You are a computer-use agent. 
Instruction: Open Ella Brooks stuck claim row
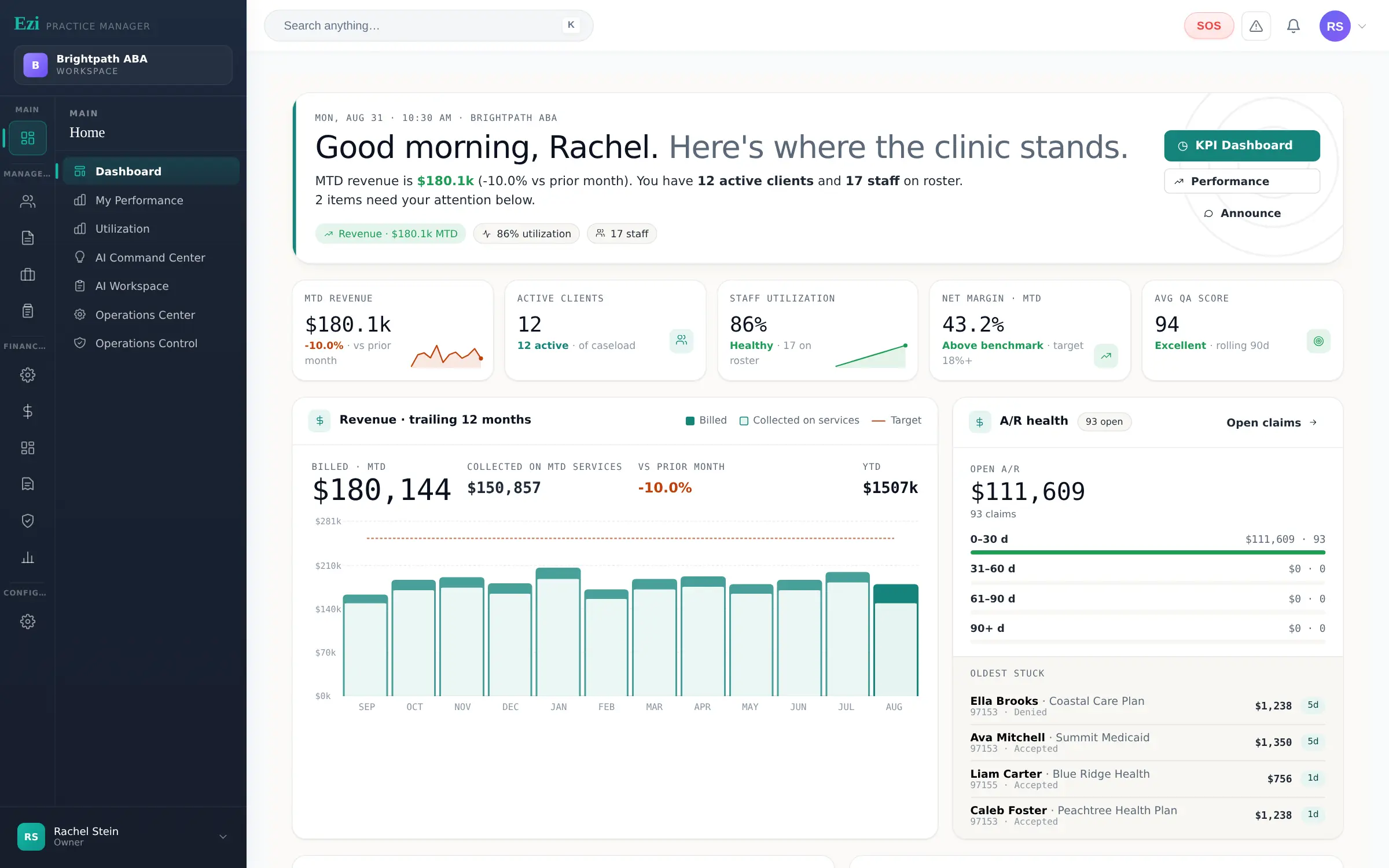[1148, 706]
